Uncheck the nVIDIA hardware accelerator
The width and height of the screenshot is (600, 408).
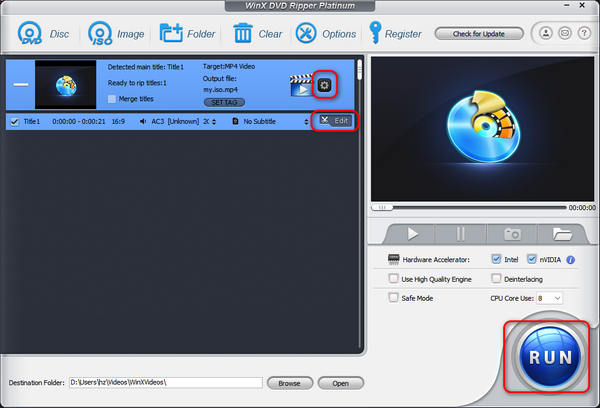coord(532,259)
